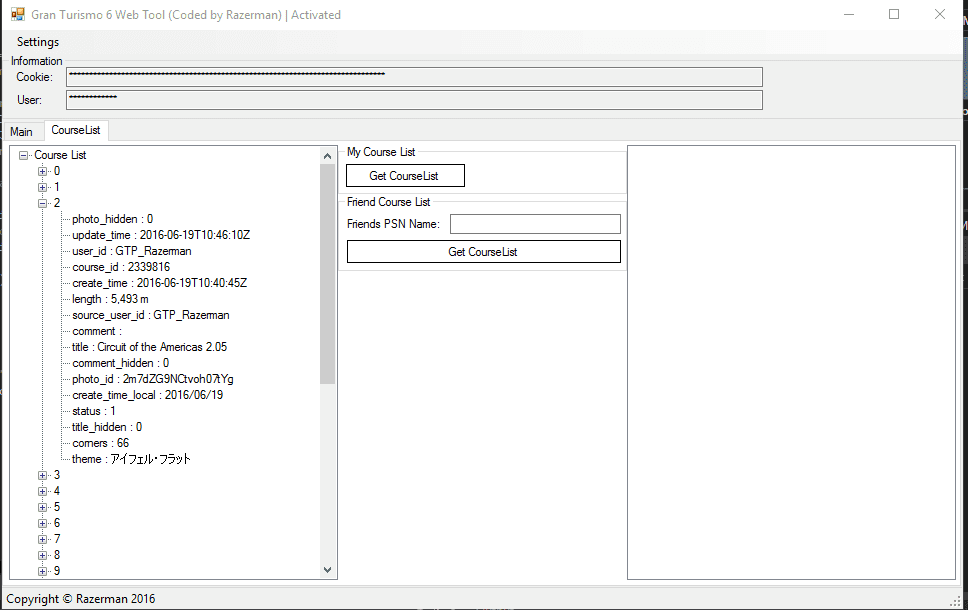Select course_id : 2339816 row
The width and height of the screenshot is (968, 610).
click(121, 267)
